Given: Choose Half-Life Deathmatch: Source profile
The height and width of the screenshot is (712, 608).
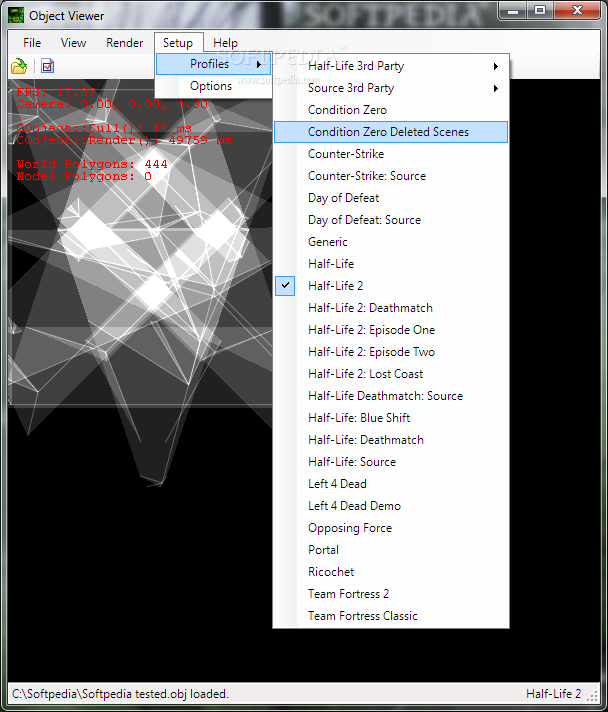Looking at the screenshot, I should (x=391, y=396).
